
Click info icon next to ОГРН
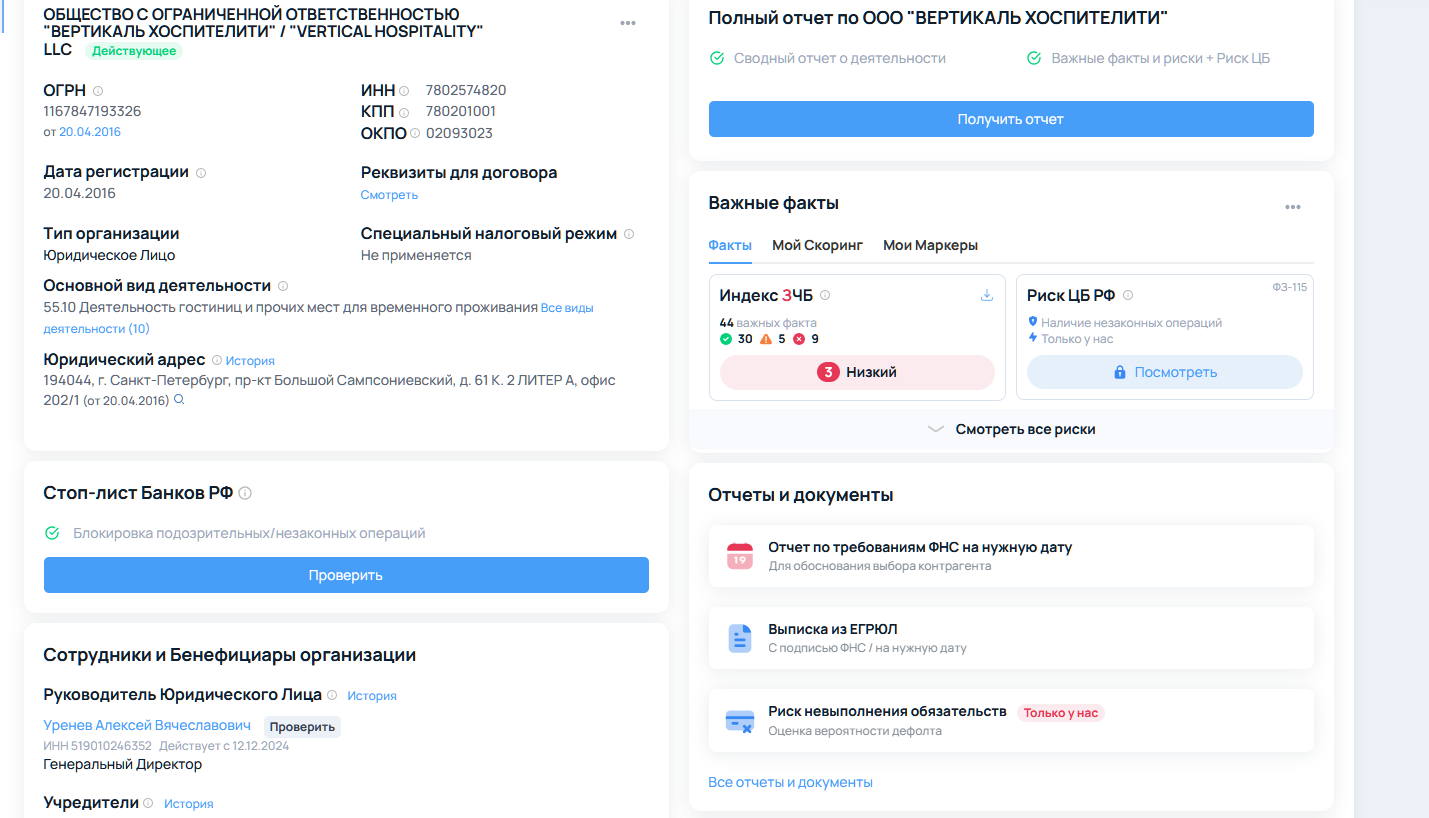click(x=98, y=90)
